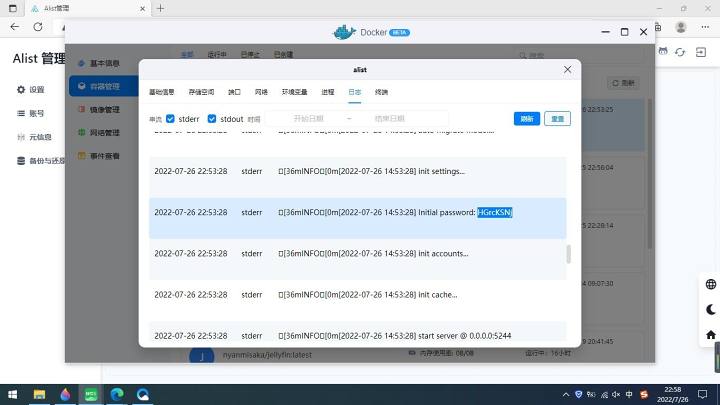720x405 pixels.
Task: Click the 'init settings...' log row
Action: point(358,177)
